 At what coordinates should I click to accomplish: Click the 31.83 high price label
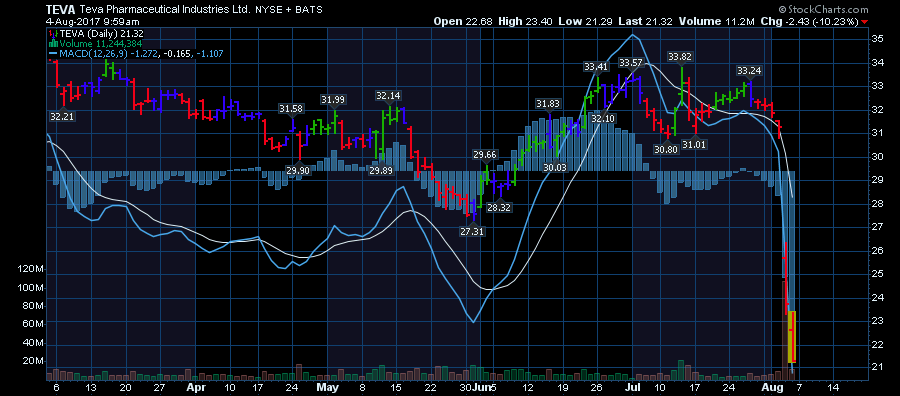pos(548,104)
